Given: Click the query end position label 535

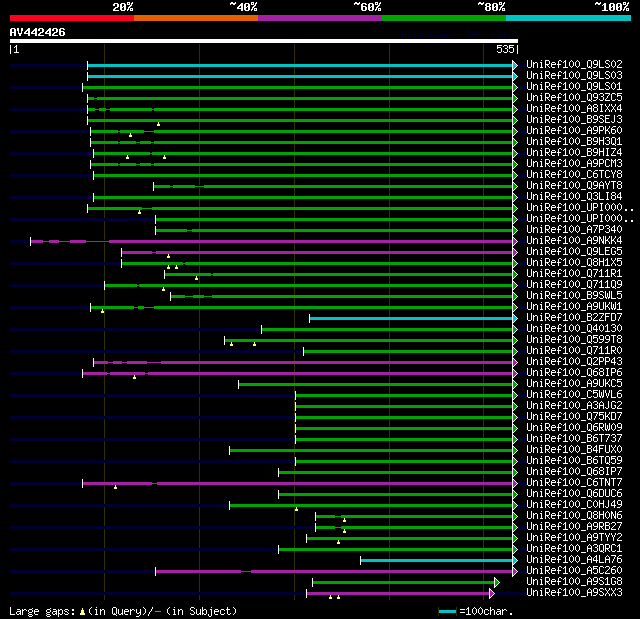Looking at the screenshot, I should [x=505, y=49].
